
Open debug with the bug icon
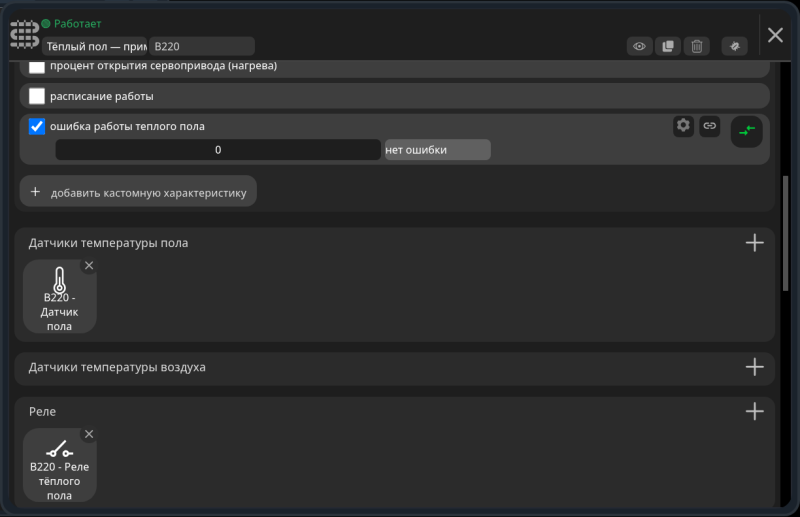[x=735, y=46]
